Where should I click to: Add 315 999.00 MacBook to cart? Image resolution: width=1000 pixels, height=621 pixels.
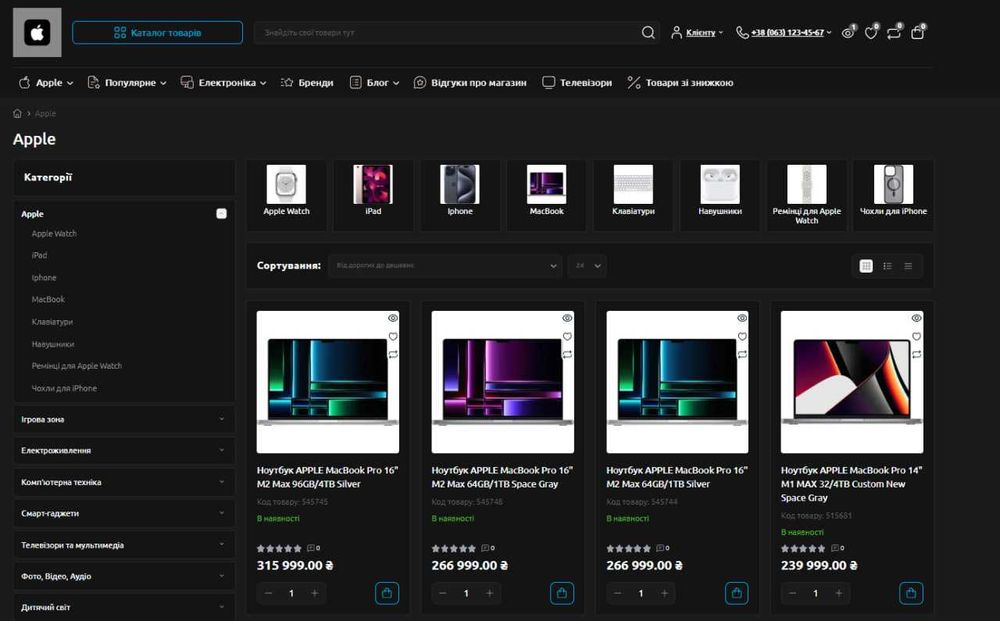[x=387, y=593]
